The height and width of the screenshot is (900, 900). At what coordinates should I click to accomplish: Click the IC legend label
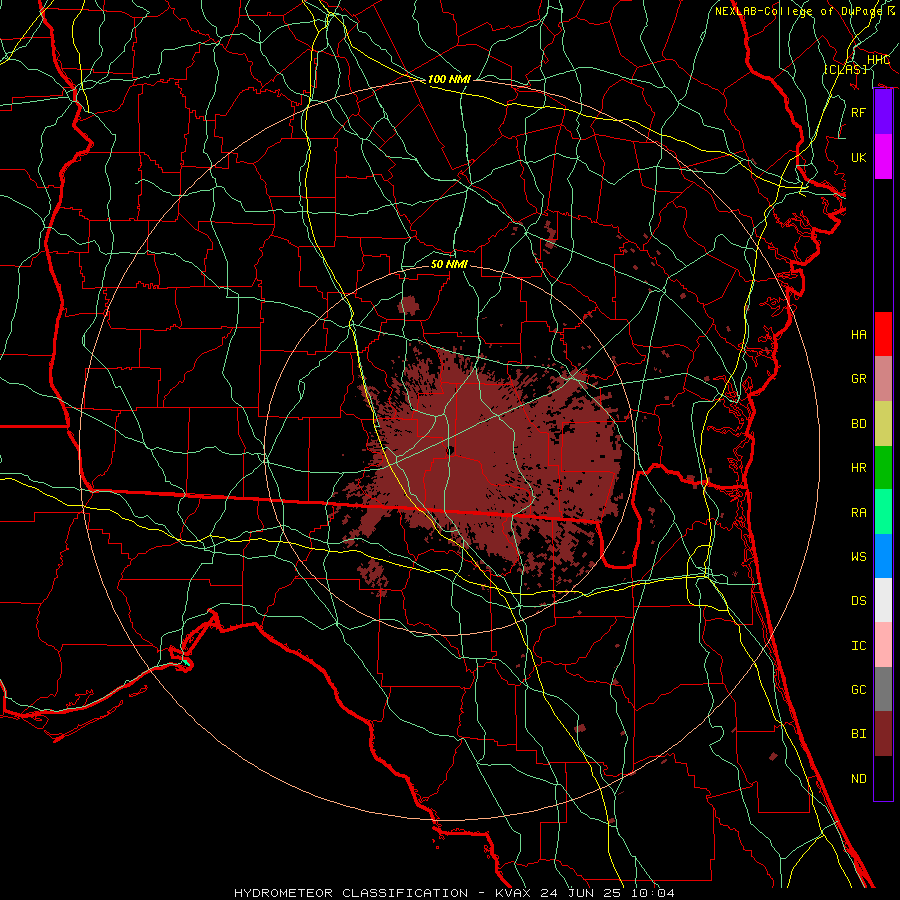pos(858,646)
